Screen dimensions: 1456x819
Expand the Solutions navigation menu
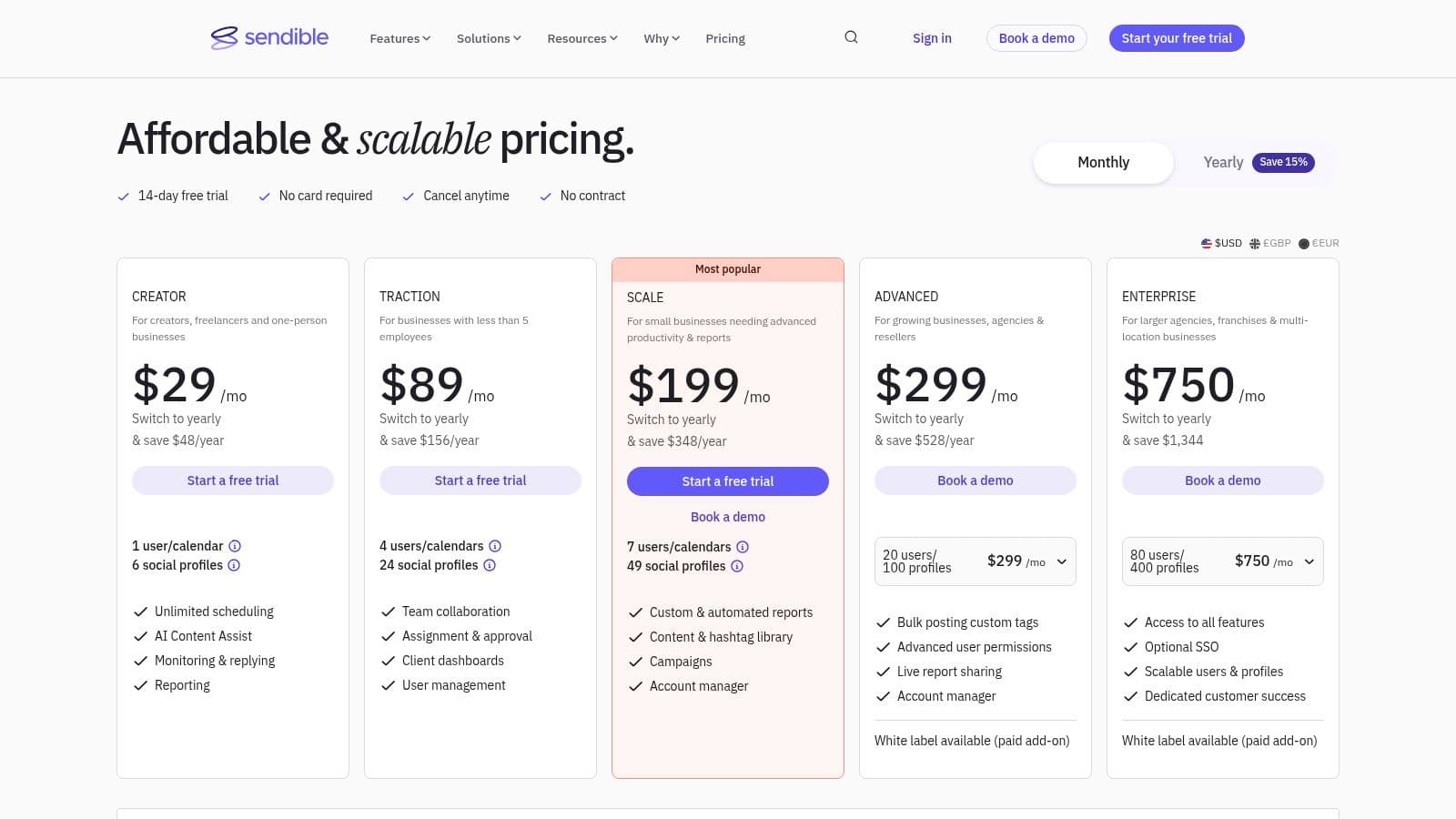[489, 38]
